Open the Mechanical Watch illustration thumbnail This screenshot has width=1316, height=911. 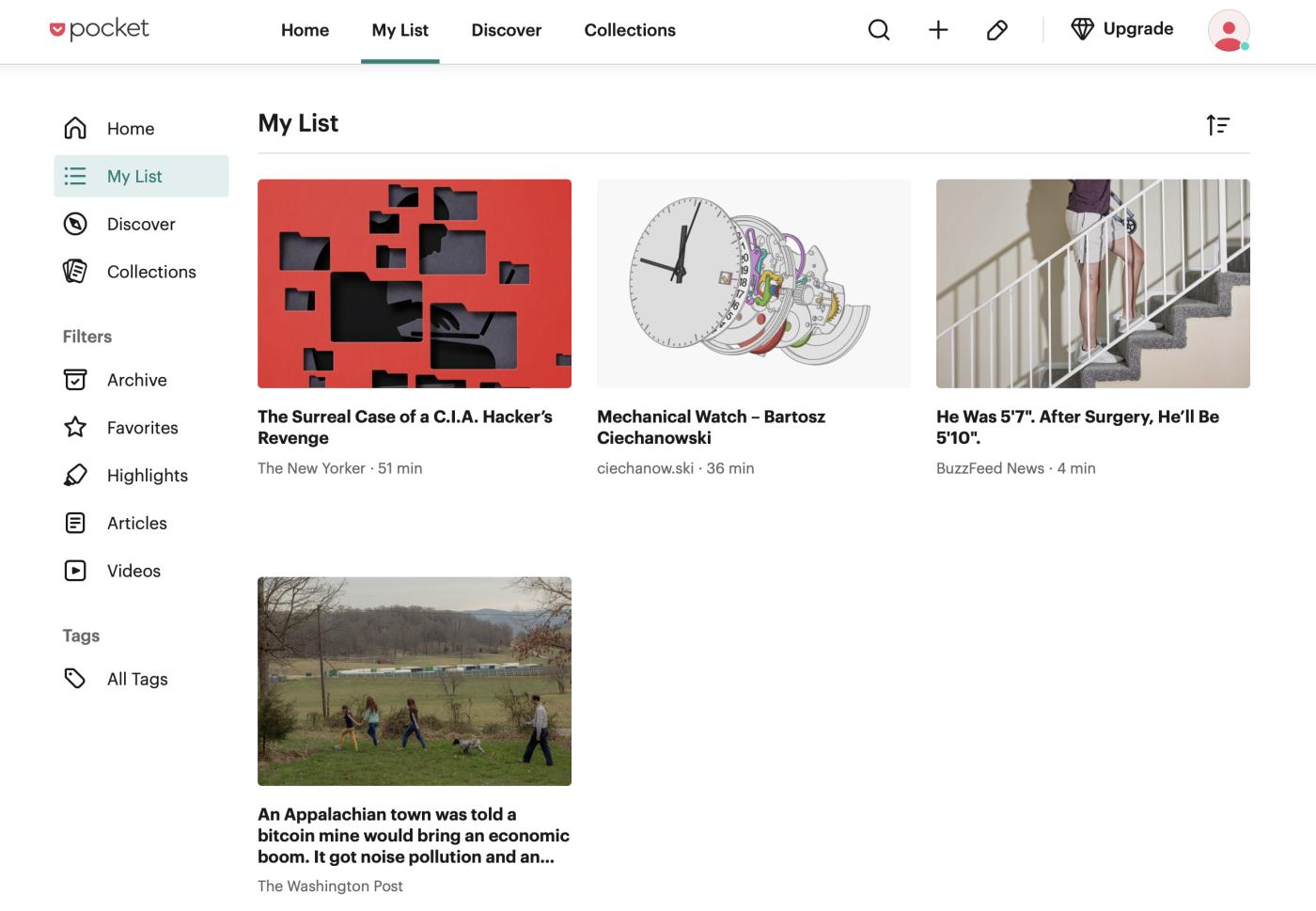[x=754, y=284]
